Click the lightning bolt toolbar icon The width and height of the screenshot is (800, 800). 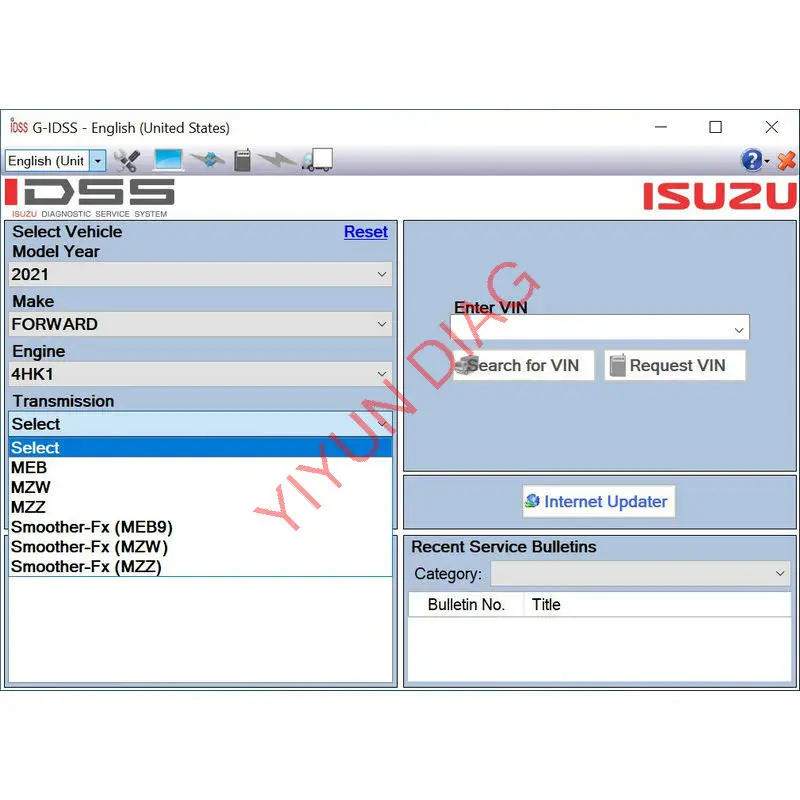277,160
